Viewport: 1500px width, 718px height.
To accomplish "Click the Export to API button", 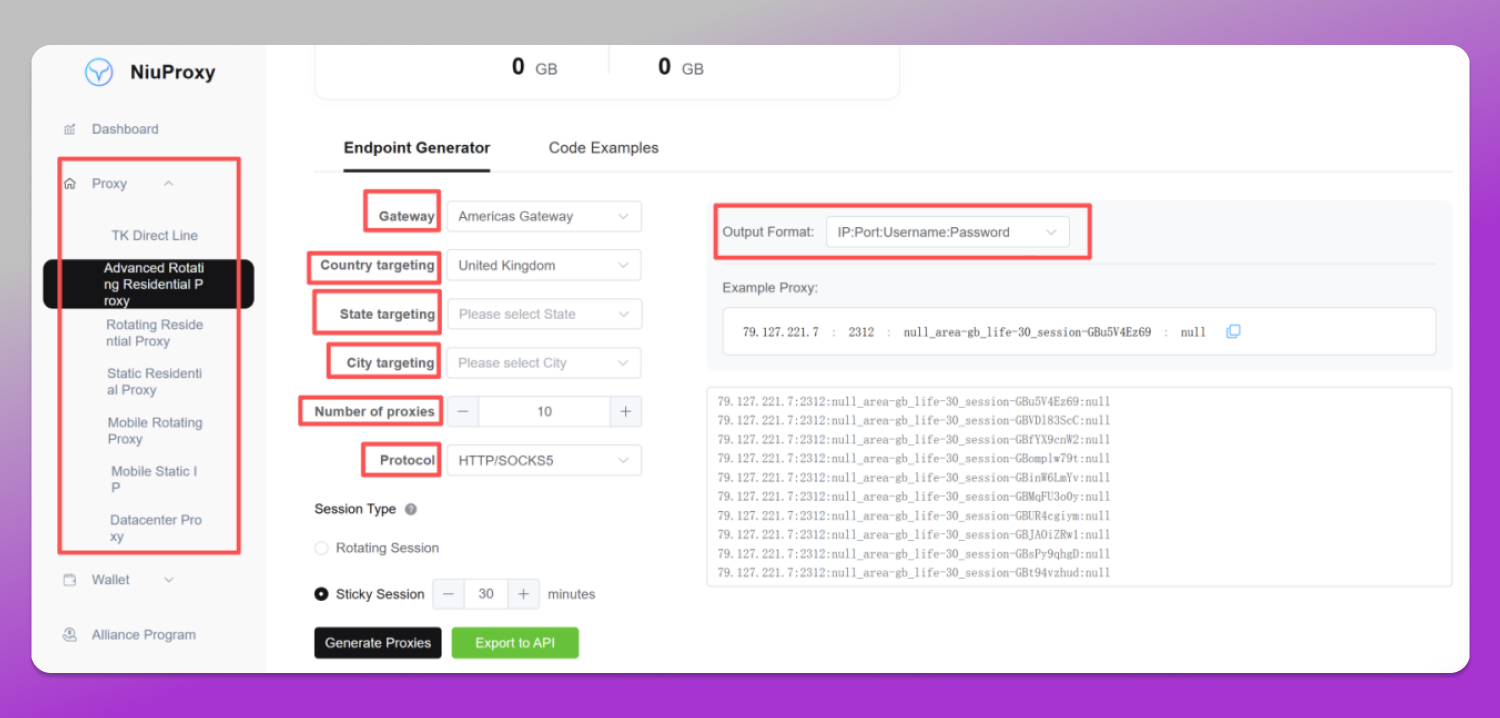I will pos(515,643).
